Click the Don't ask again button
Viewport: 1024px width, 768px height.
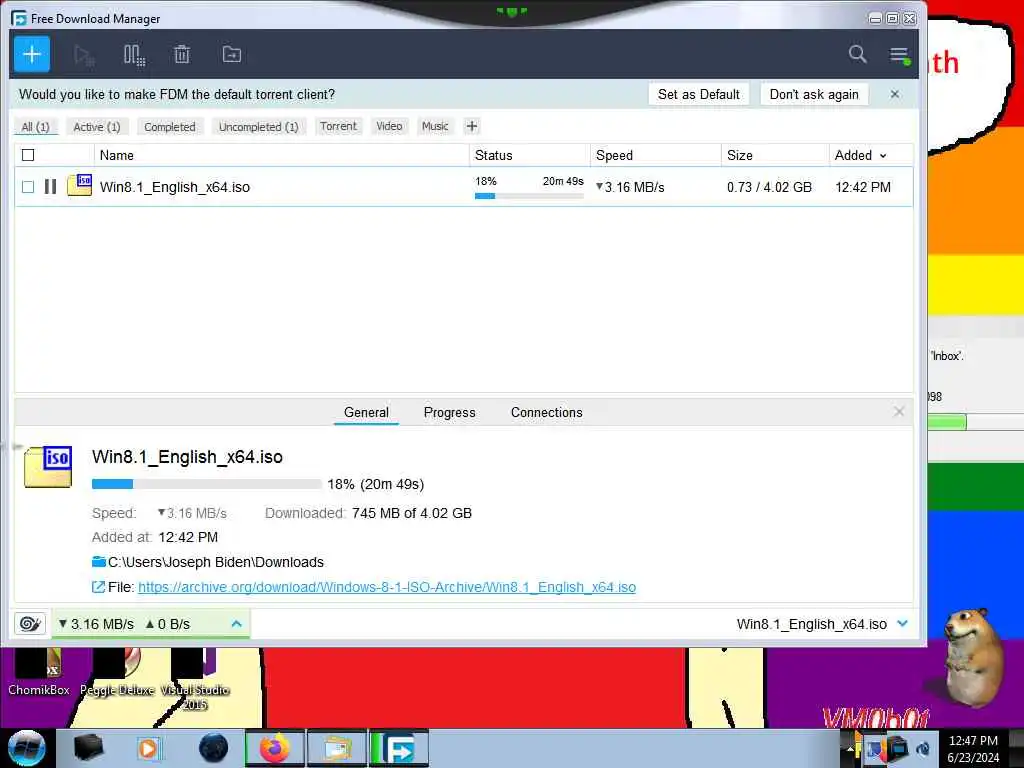pos(814,94)
